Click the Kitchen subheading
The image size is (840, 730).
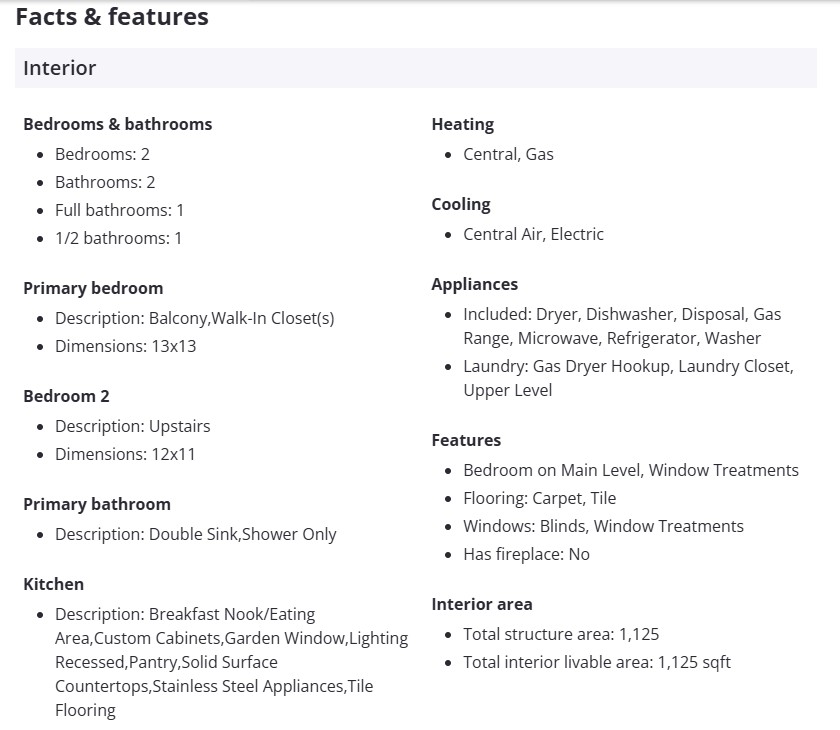coord(53,584)
